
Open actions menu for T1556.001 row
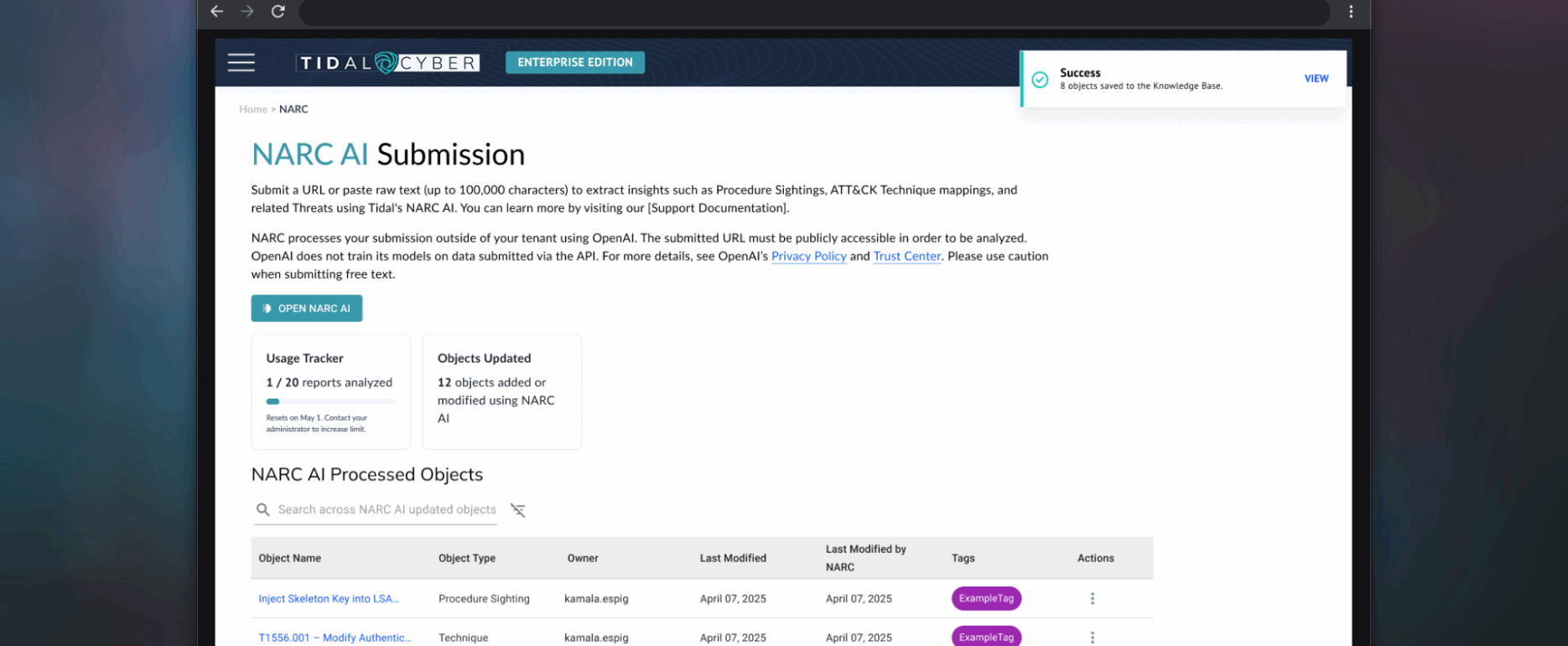click(x=1092, y=637)
